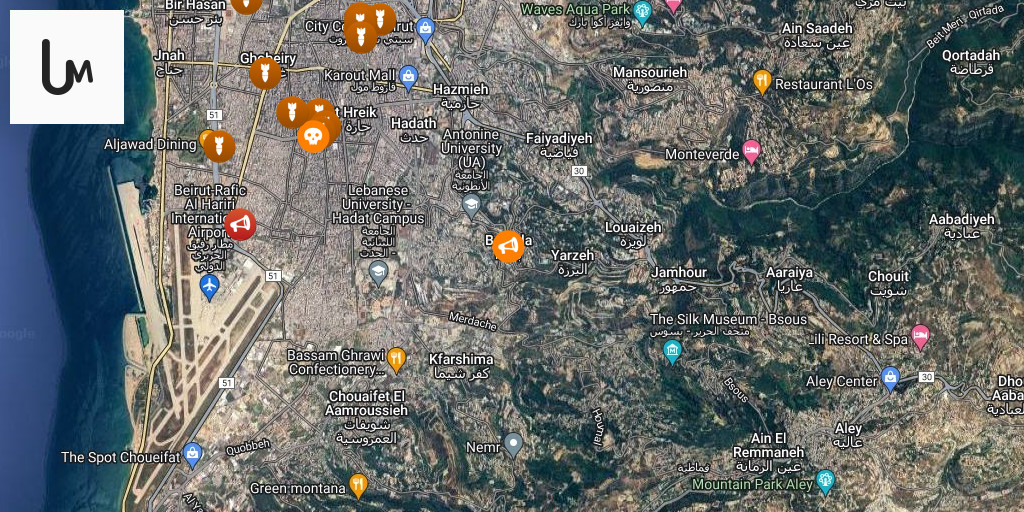Click the Waves Aqua Park pin
1024x512 pixels.
tap(643, 12)
